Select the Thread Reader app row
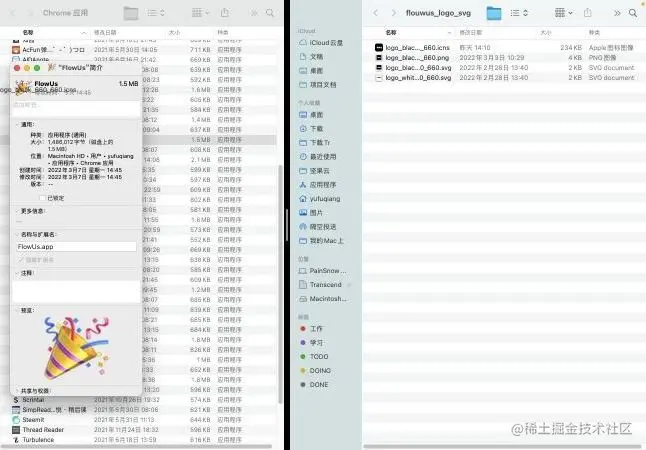The height and width of the screenshot is (450, 646). [x=139, y=430]
